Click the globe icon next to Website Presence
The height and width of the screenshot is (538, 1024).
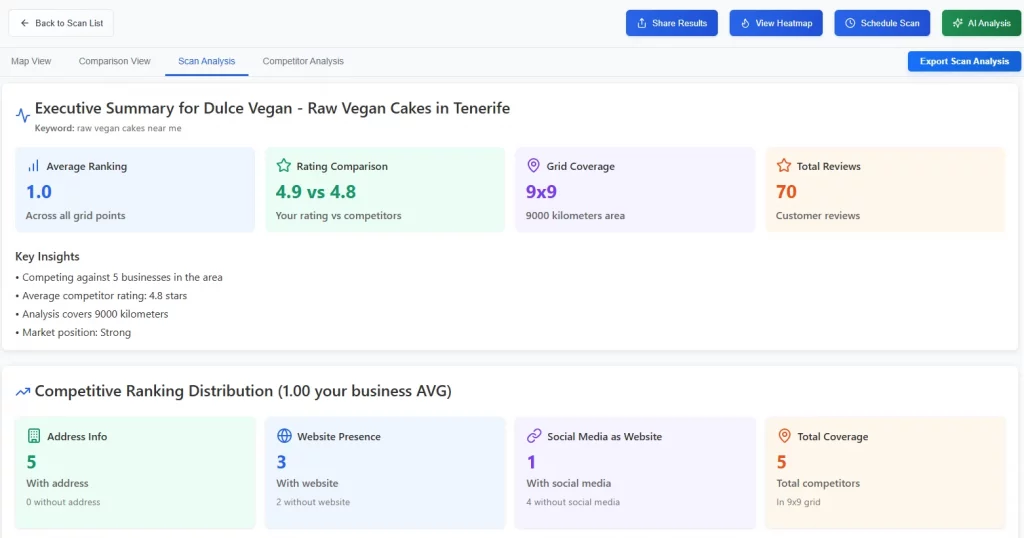click(284, 435)
